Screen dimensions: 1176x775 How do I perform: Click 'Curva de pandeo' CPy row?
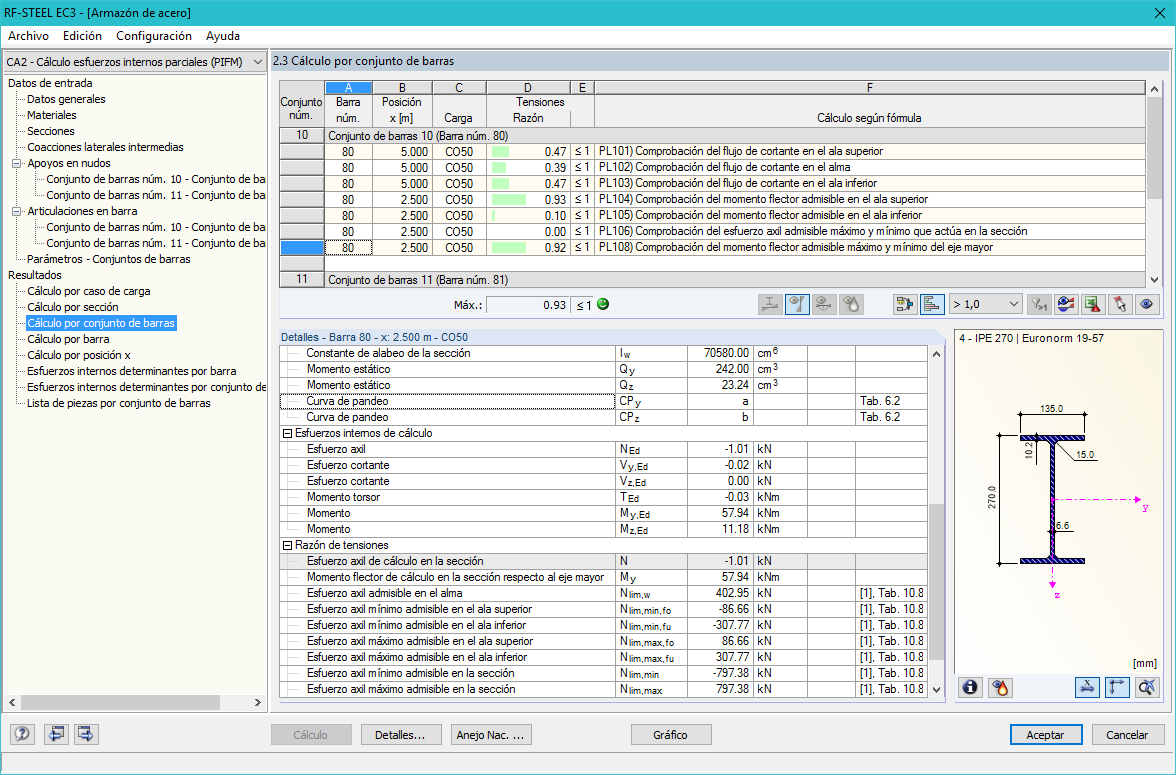pyautogui.click(x=604, y=401)
